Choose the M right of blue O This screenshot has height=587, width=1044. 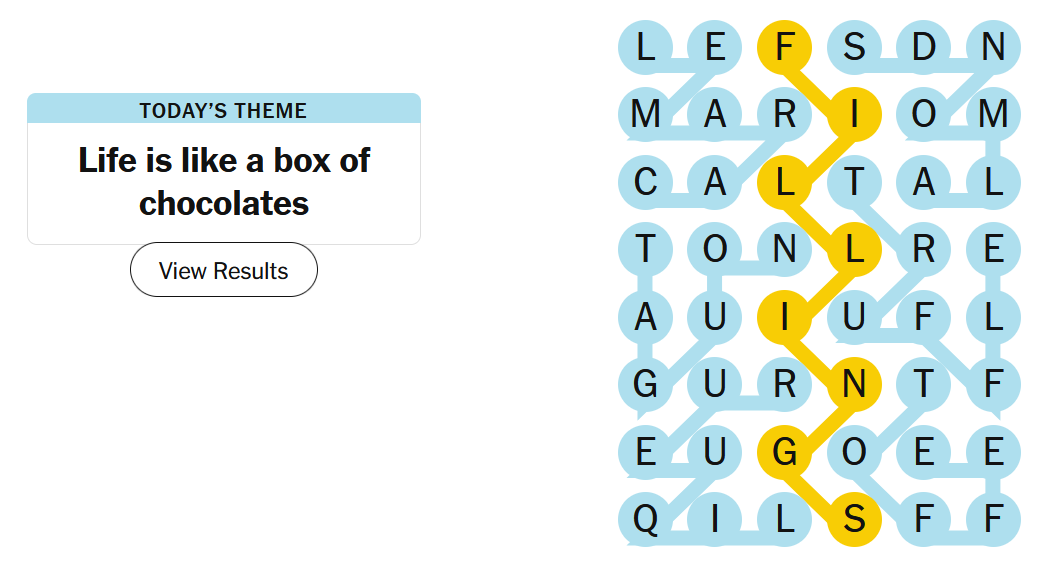(x=992, y=114)
